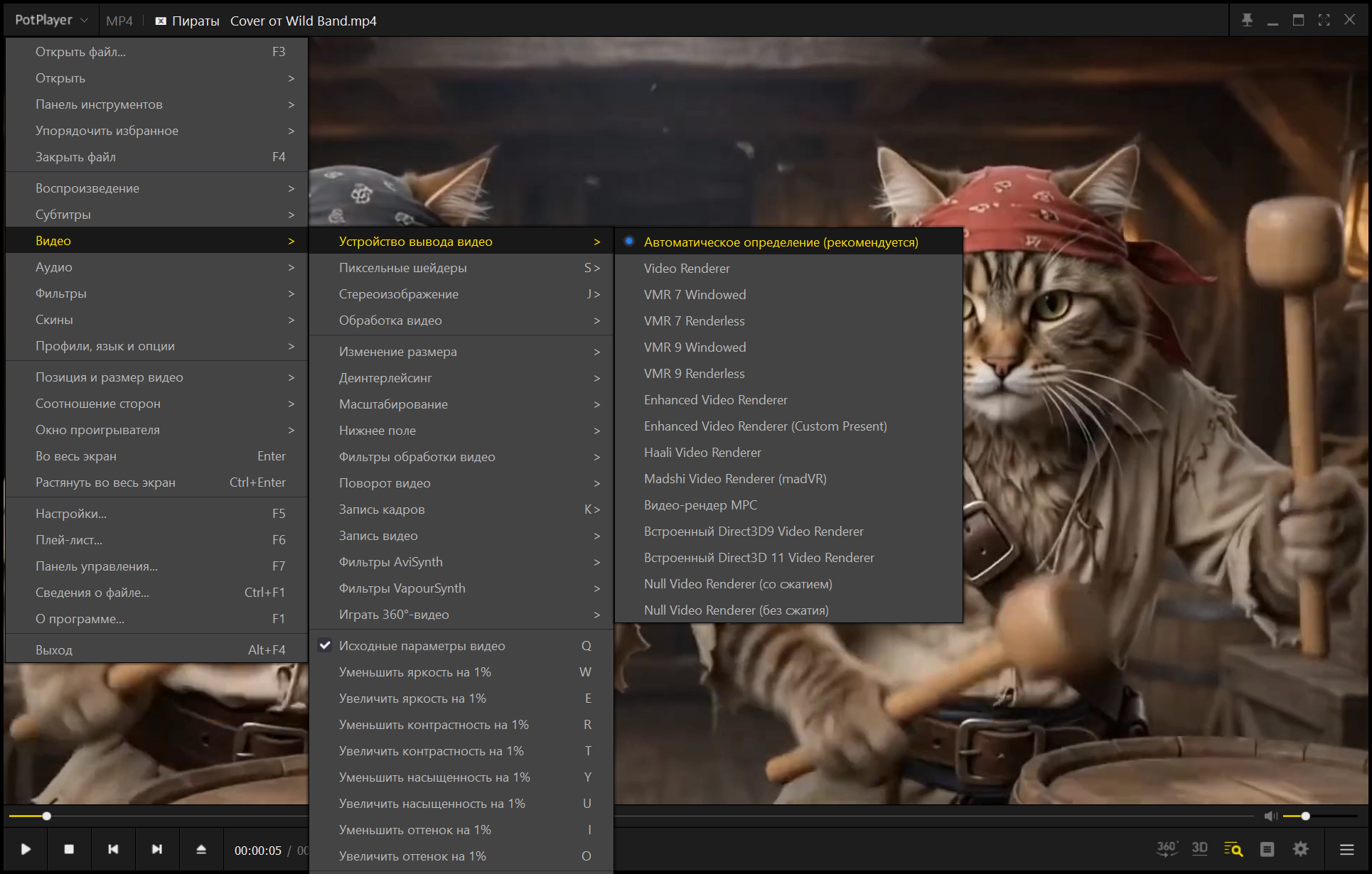This screenshot has height=874, width=1372.
Task: Enable 3D mode icon
Action: [1200, 848]
